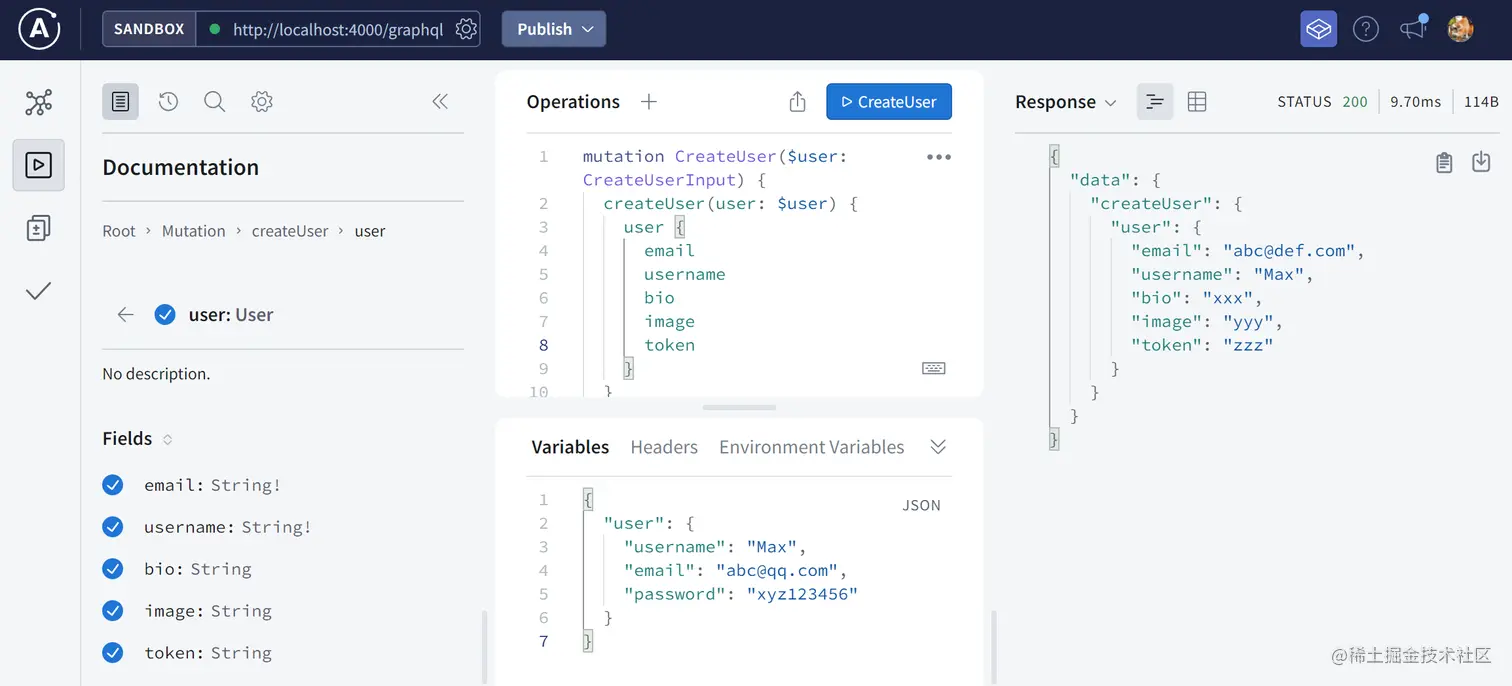Add a new operation tab

649,101
